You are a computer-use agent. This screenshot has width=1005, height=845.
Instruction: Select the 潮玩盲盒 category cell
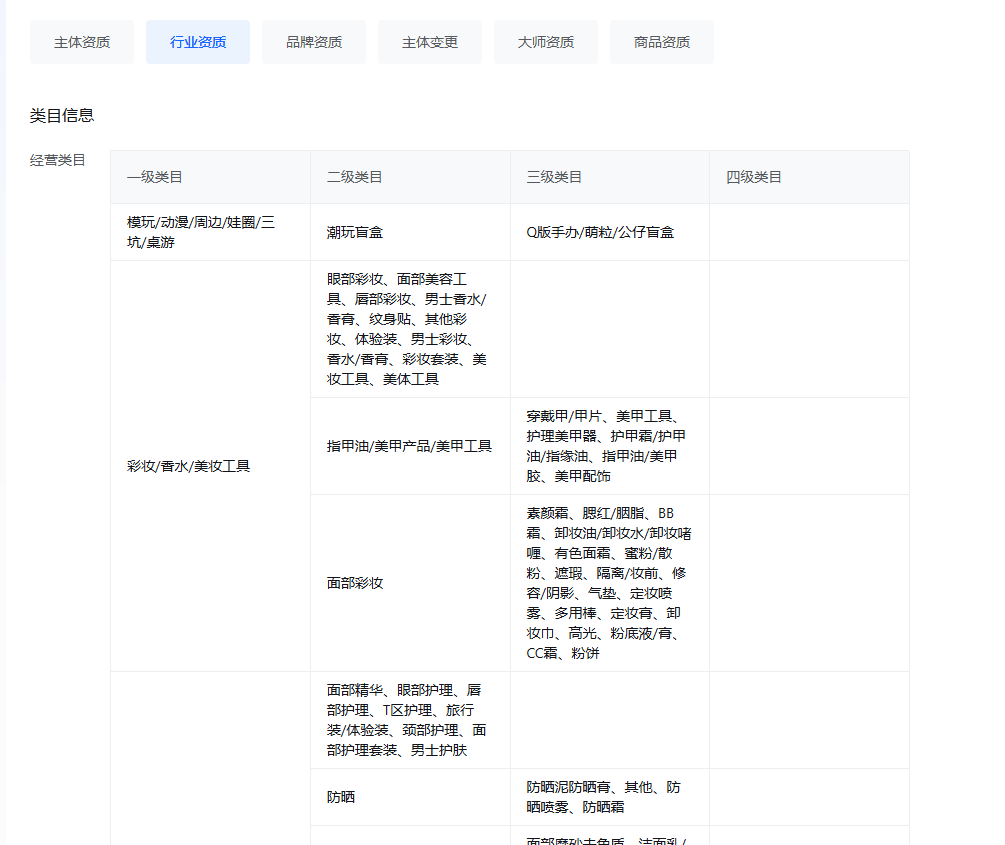coord(355,232)
